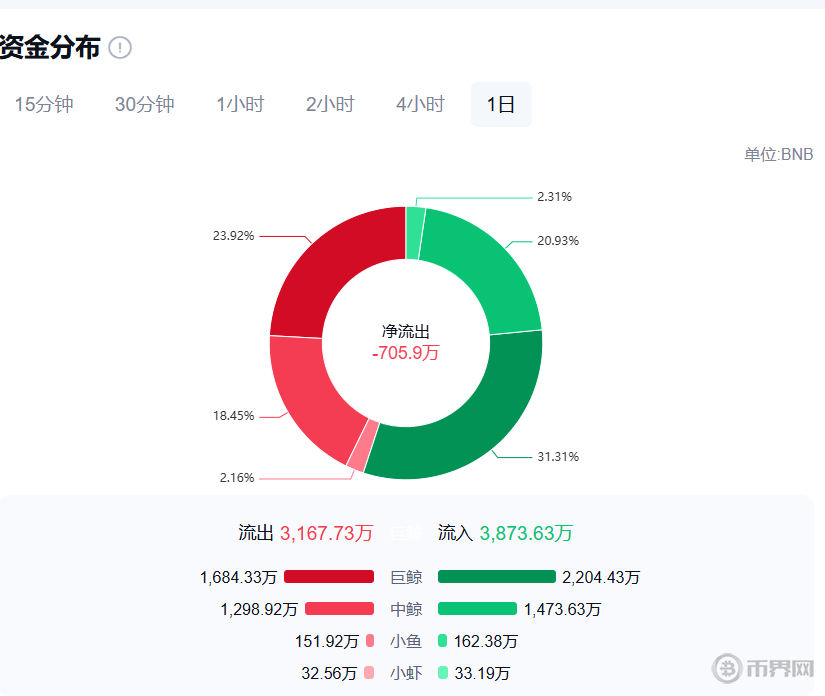Click the 小鱼 inflow green swatch

pos(442,641)
